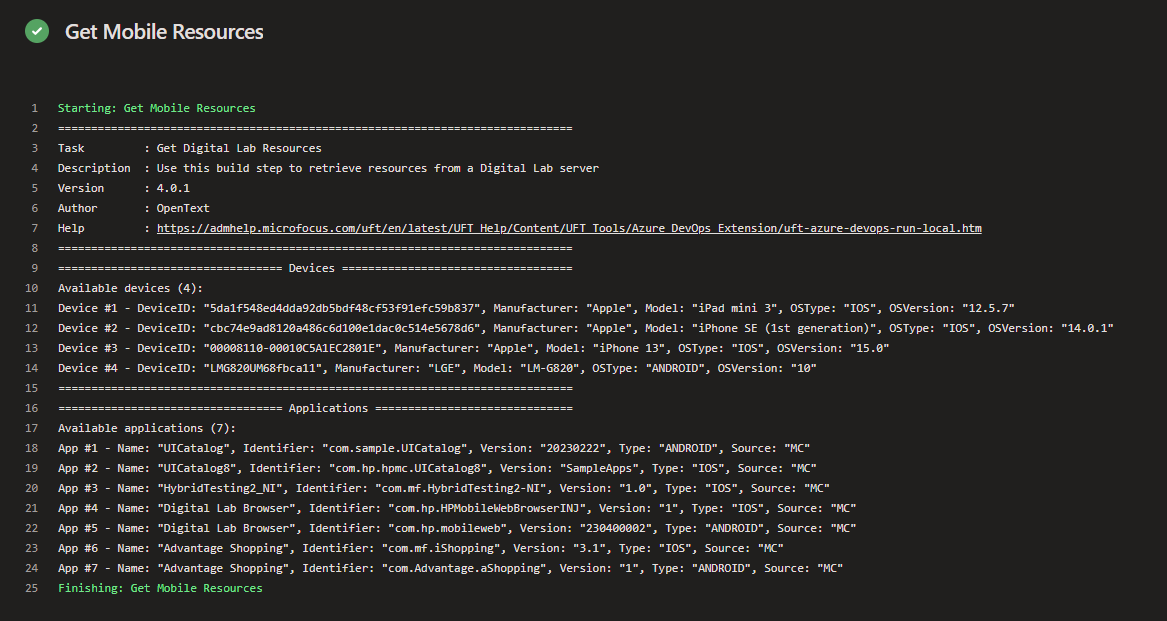
Task: Click line number 1 in the log
Action: (34, 108)
